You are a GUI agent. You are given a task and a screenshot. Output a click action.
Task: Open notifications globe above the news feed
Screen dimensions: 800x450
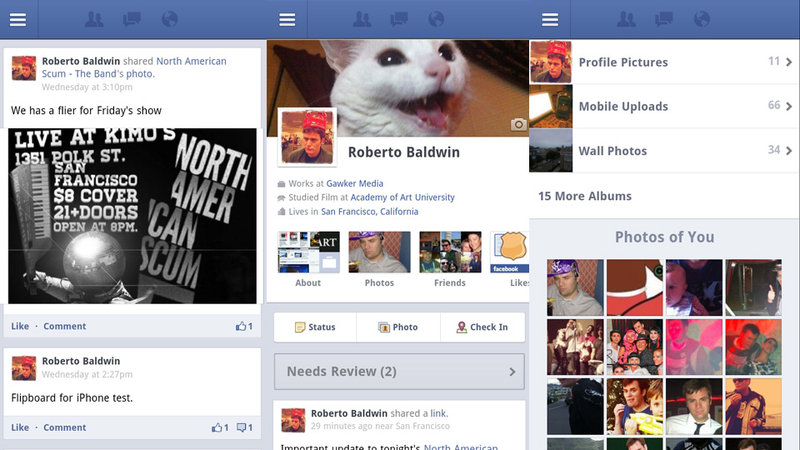(x=169, y=19)
